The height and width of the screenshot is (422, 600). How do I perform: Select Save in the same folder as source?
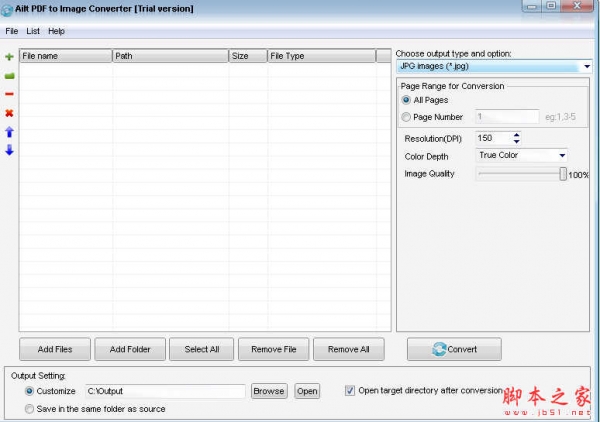pos(29,409)
